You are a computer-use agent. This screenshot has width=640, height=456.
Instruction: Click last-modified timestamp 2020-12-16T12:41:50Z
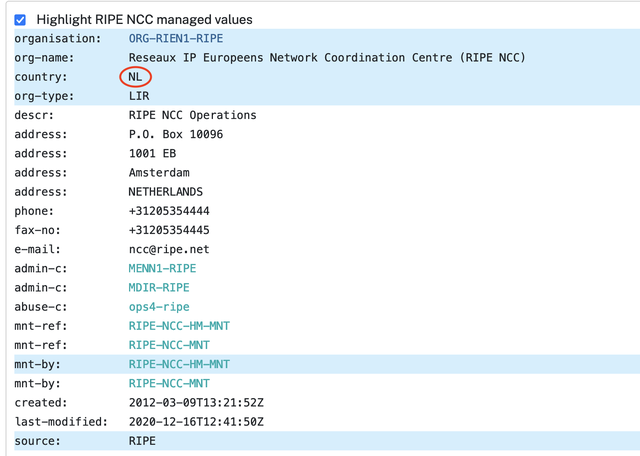pyautogui.click(x=196, y=422)
